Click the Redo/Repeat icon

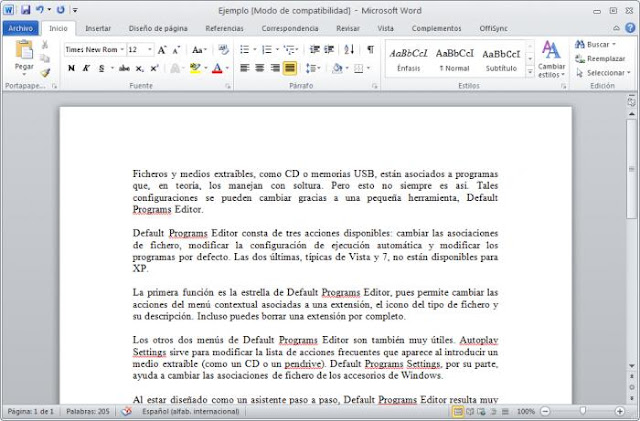60,10
